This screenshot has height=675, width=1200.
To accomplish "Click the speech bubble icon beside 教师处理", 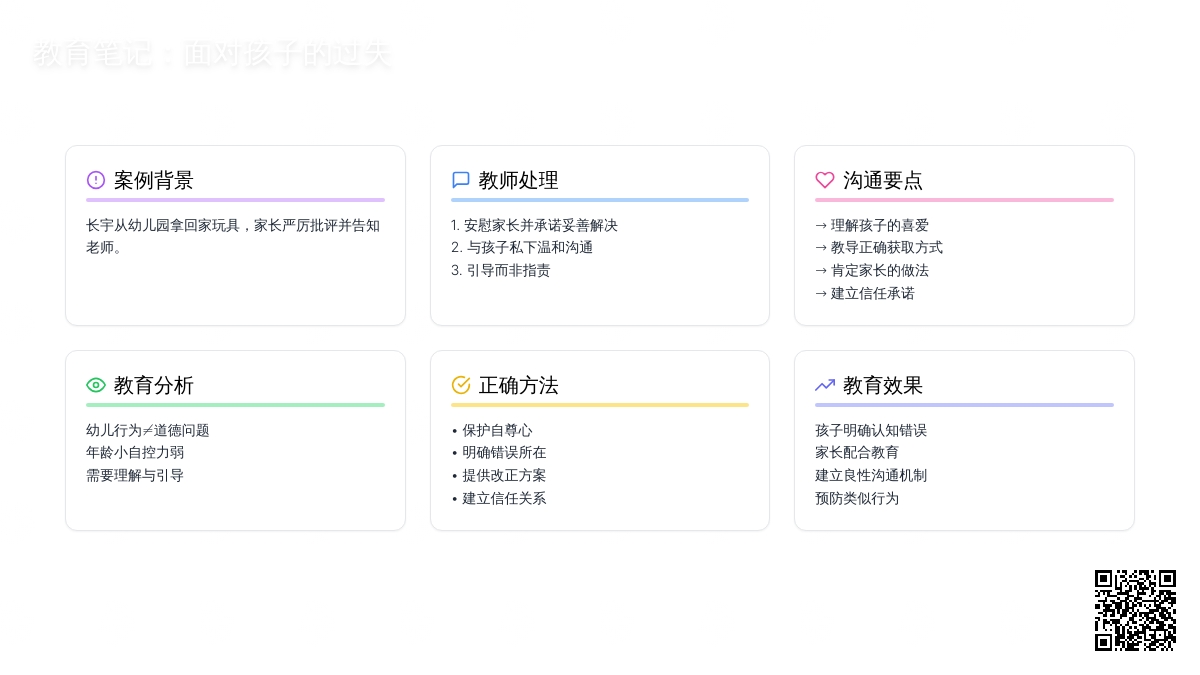I will point(461,180).
